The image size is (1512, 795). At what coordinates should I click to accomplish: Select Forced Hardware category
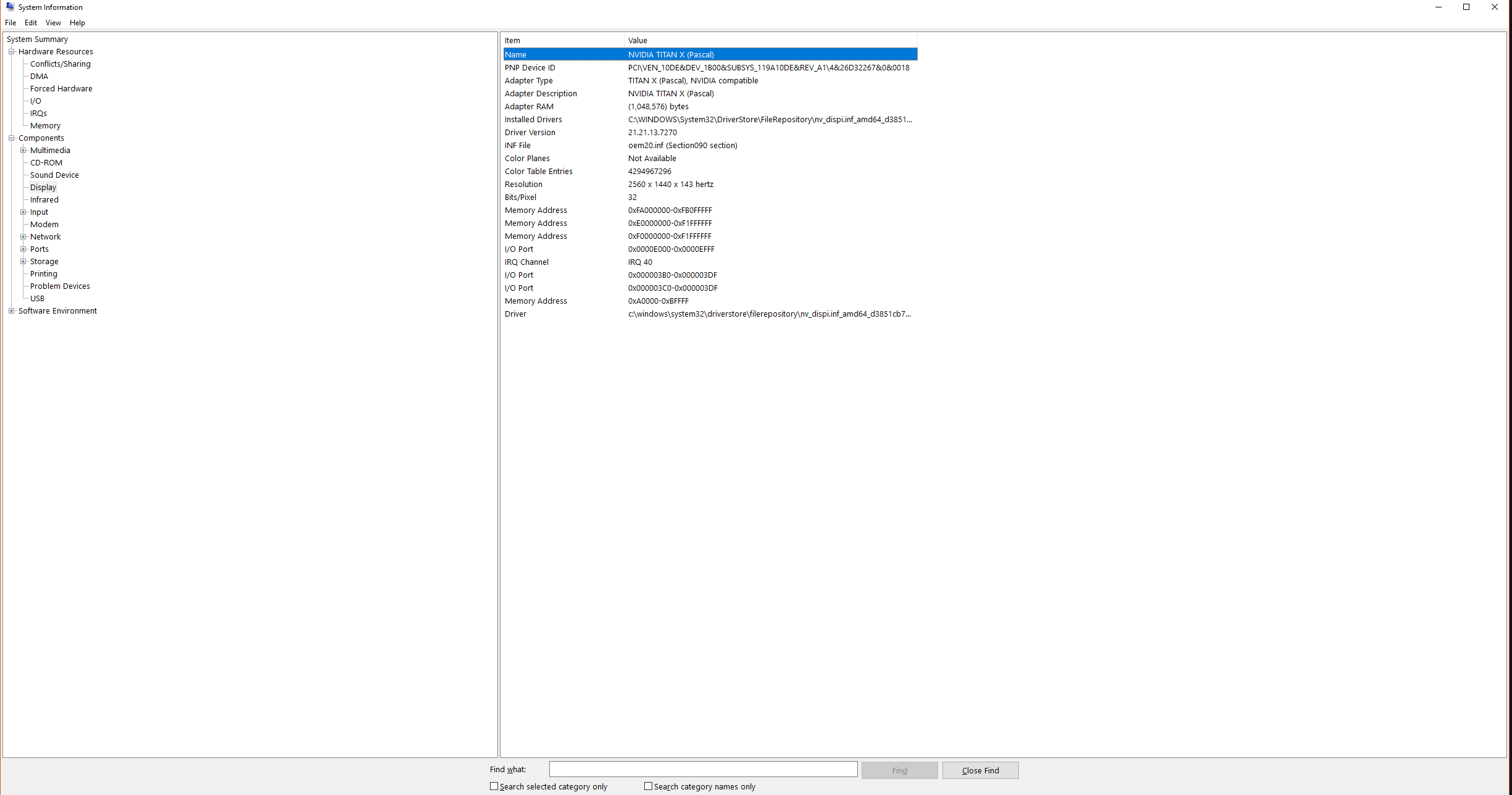61,89
